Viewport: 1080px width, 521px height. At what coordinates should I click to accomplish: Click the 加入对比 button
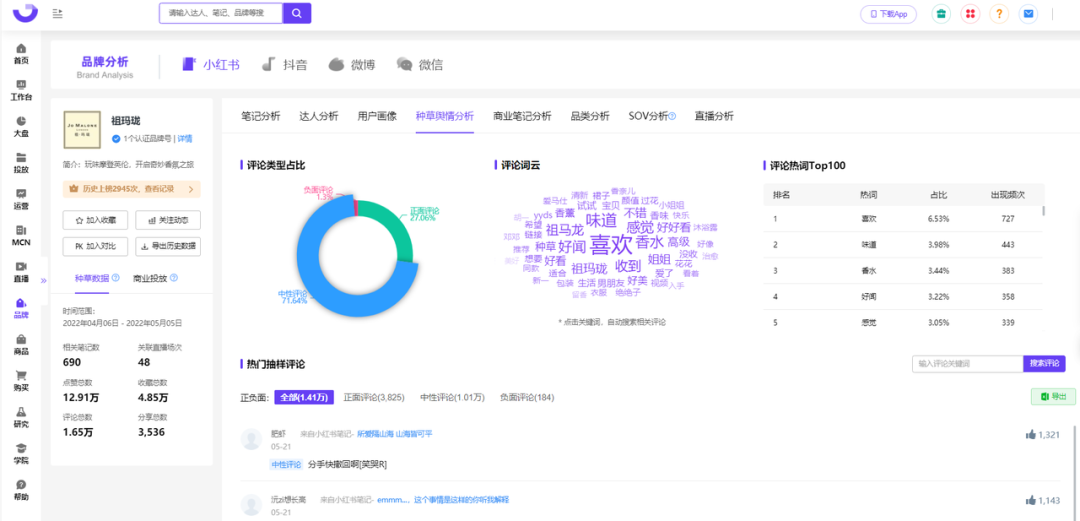coord(96,246)
